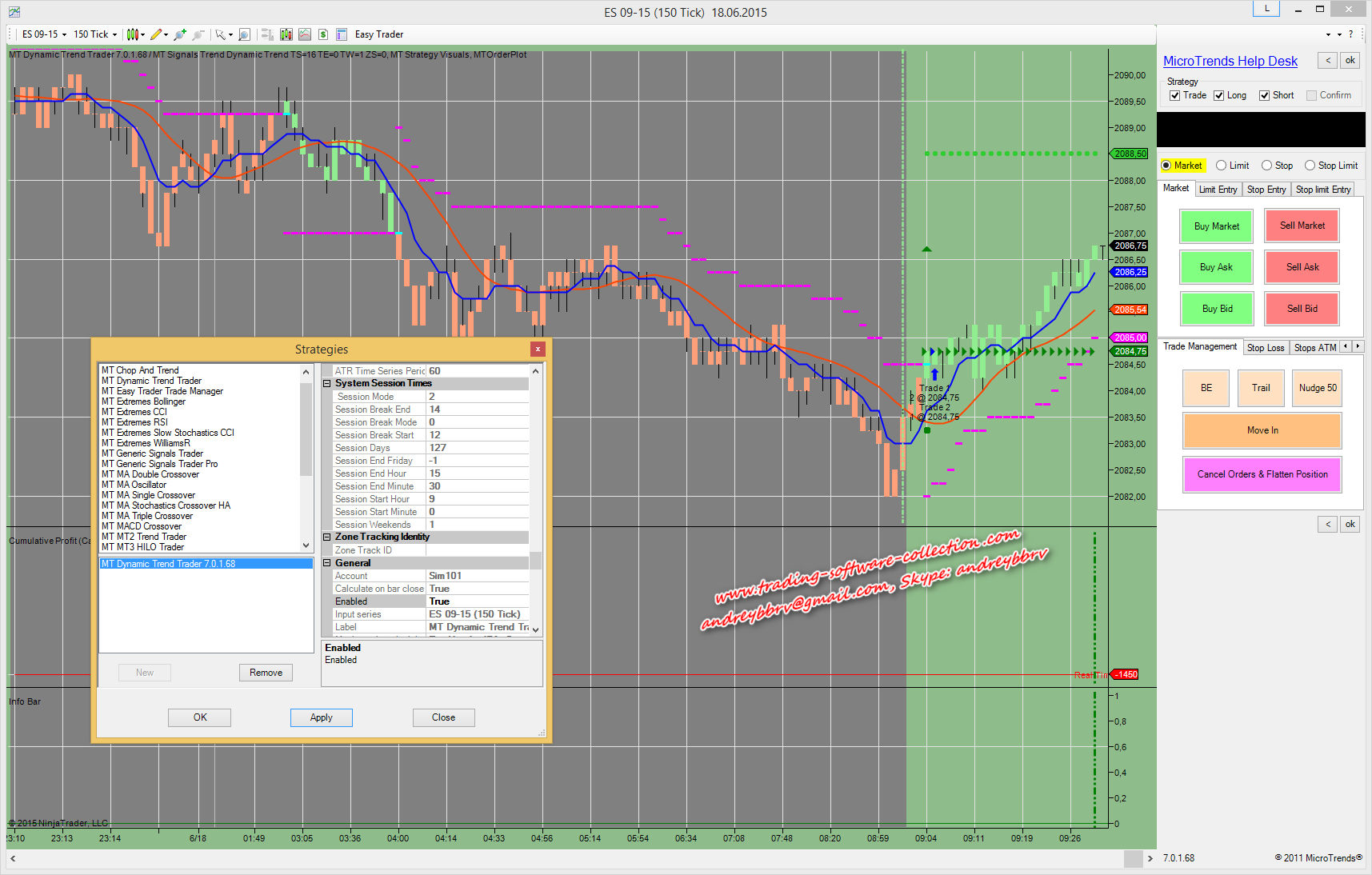Open the Stop Loss tab
The image size is (1372, 875).
click(1265, 347)
